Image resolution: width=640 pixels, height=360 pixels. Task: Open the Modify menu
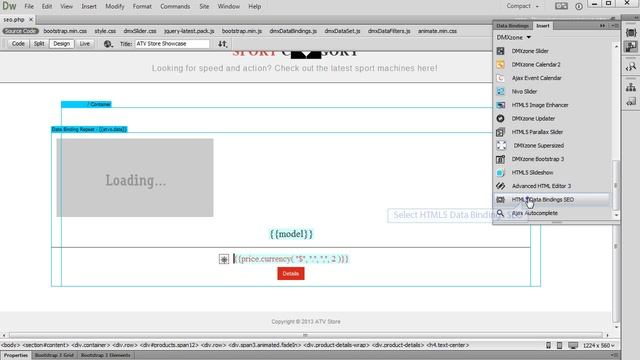115,7
